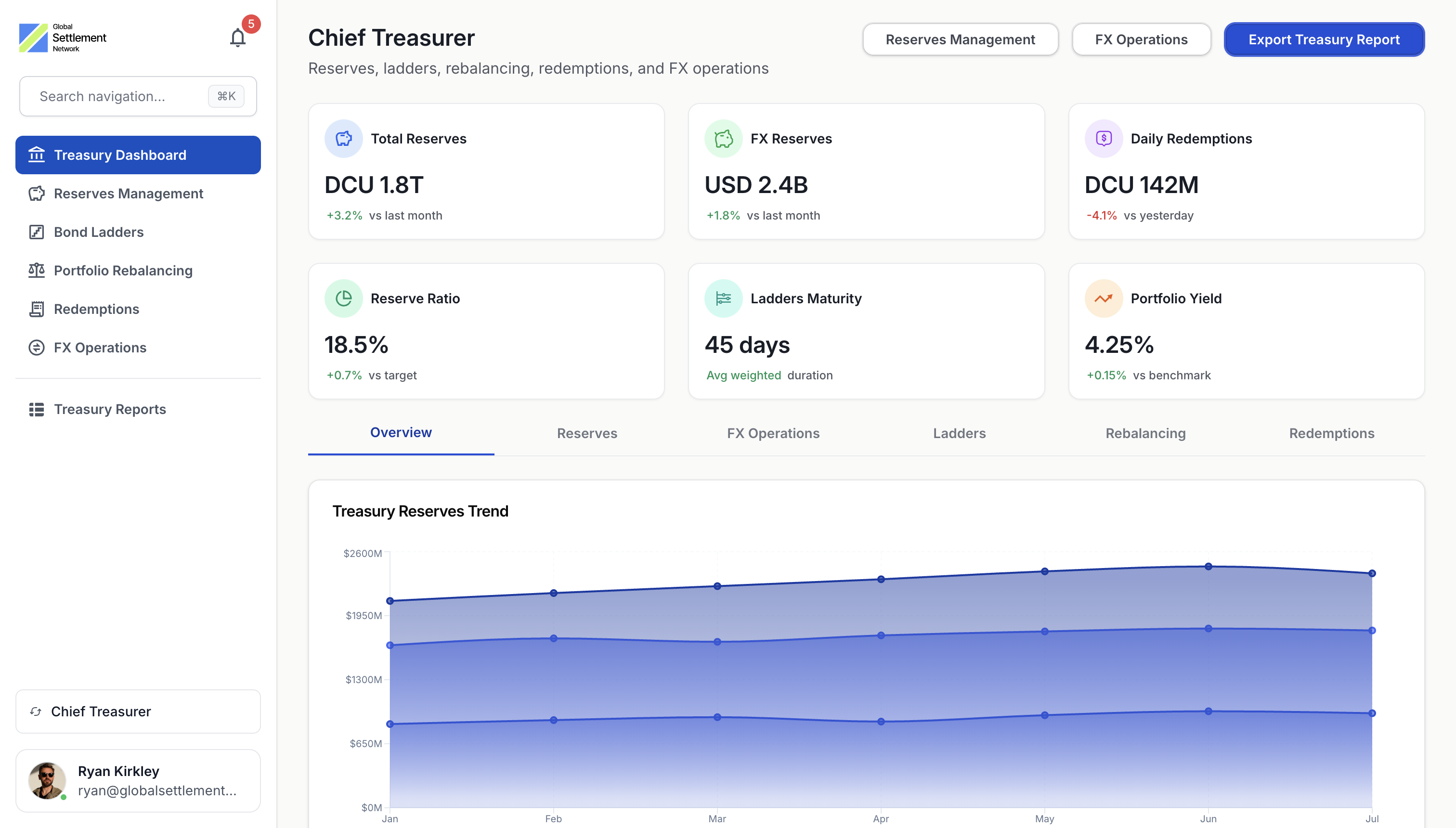Click the FX Reserves green piggy icon

724,138
